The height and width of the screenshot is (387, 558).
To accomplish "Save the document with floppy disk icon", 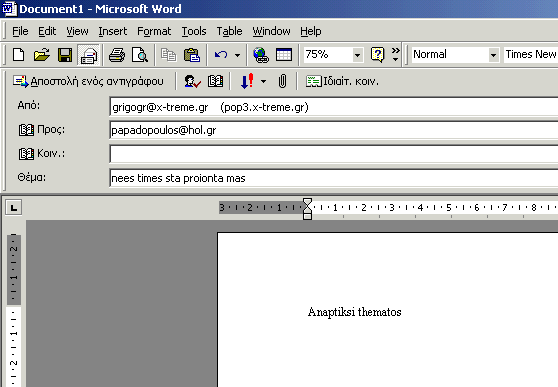I will (x=65, y=55).
